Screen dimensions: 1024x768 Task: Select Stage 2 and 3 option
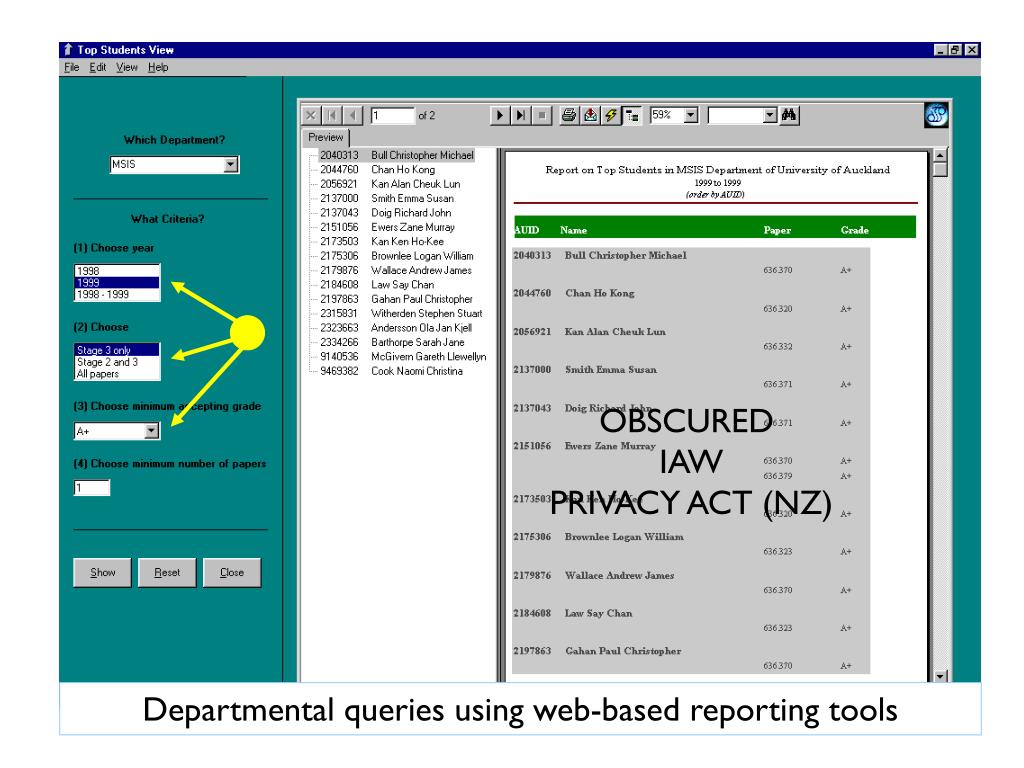117,362
